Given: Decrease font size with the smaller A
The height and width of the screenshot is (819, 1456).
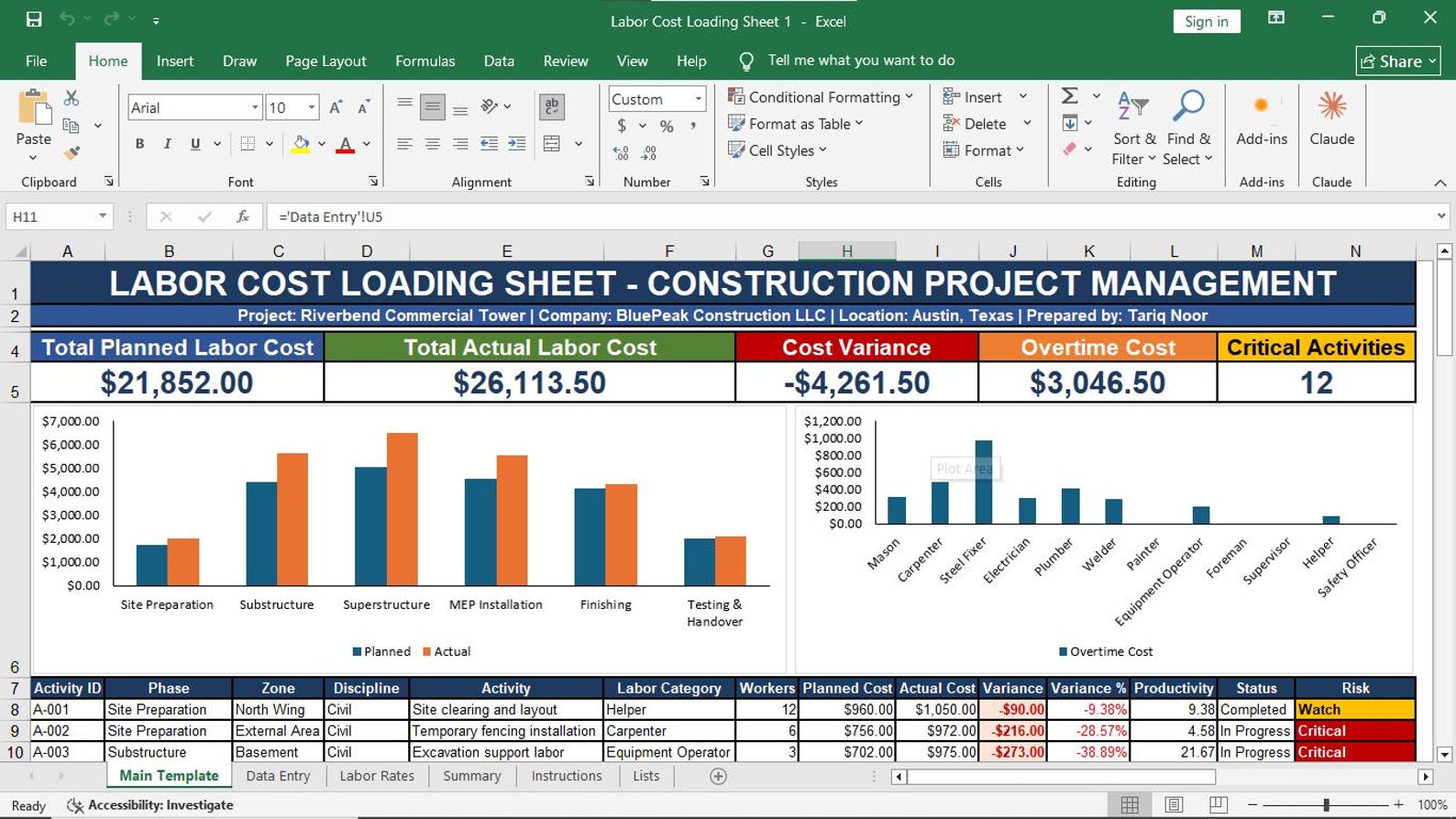Looking at the screenshot, I should point(364,107).
